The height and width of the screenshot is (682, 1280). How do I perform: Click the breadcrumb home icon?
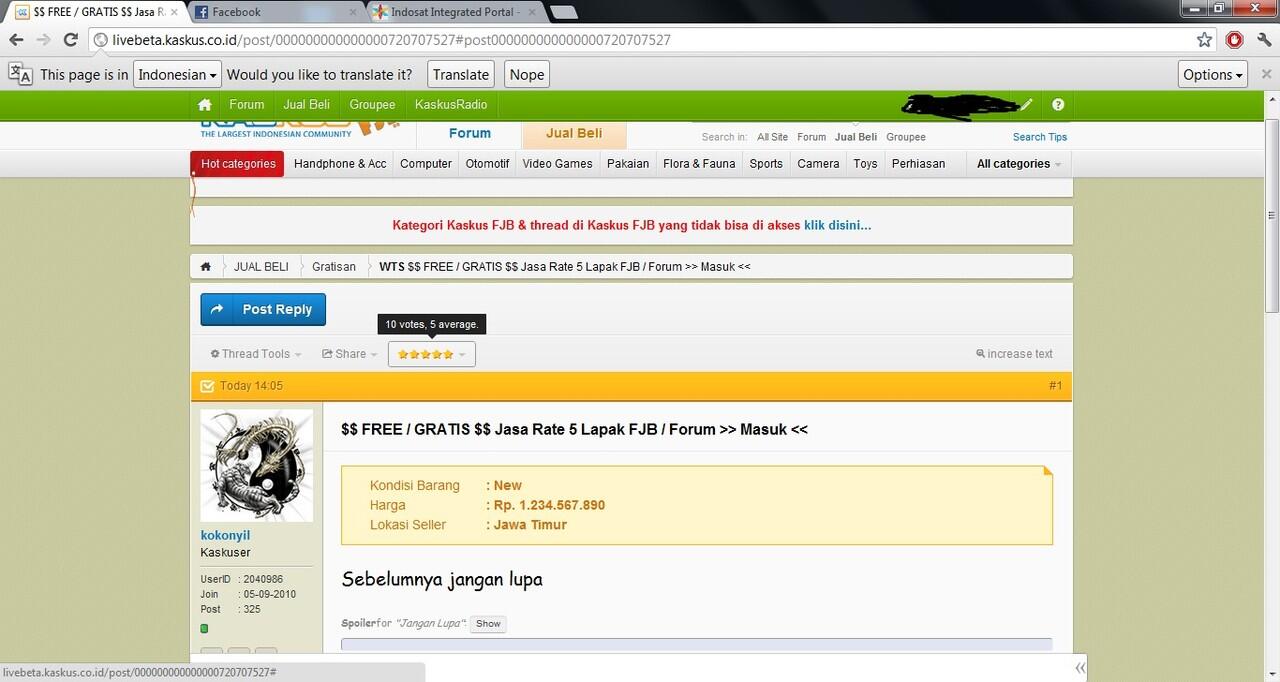(x=205, y=267)
